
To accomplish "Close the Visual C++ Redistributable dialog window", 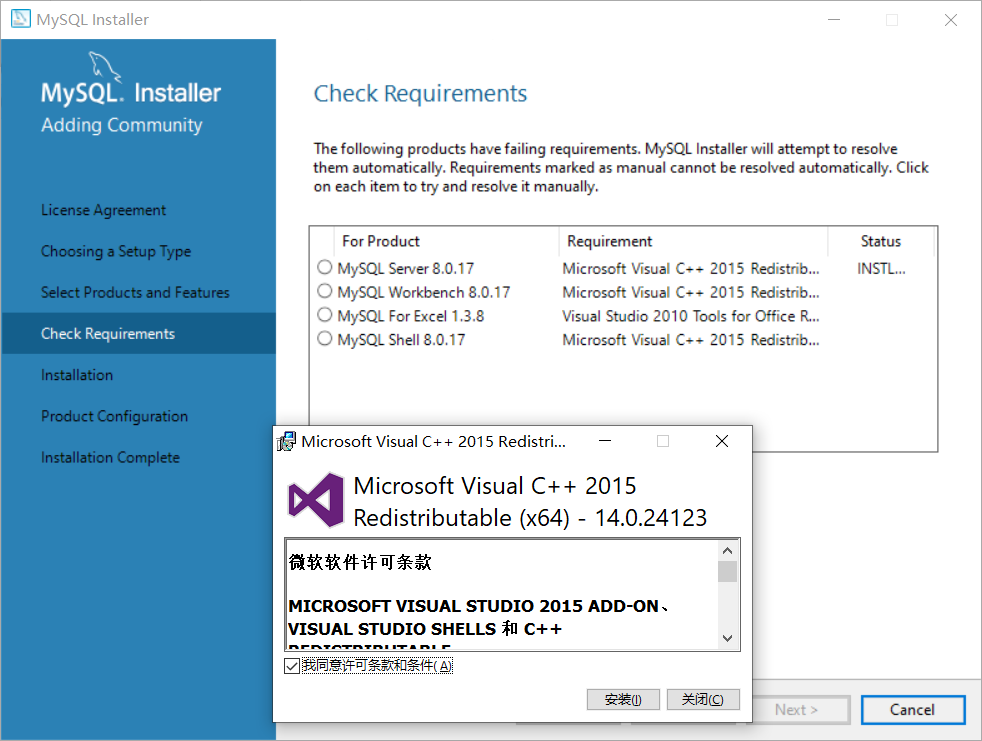I will pyautogui.click(x=721, y=441).
